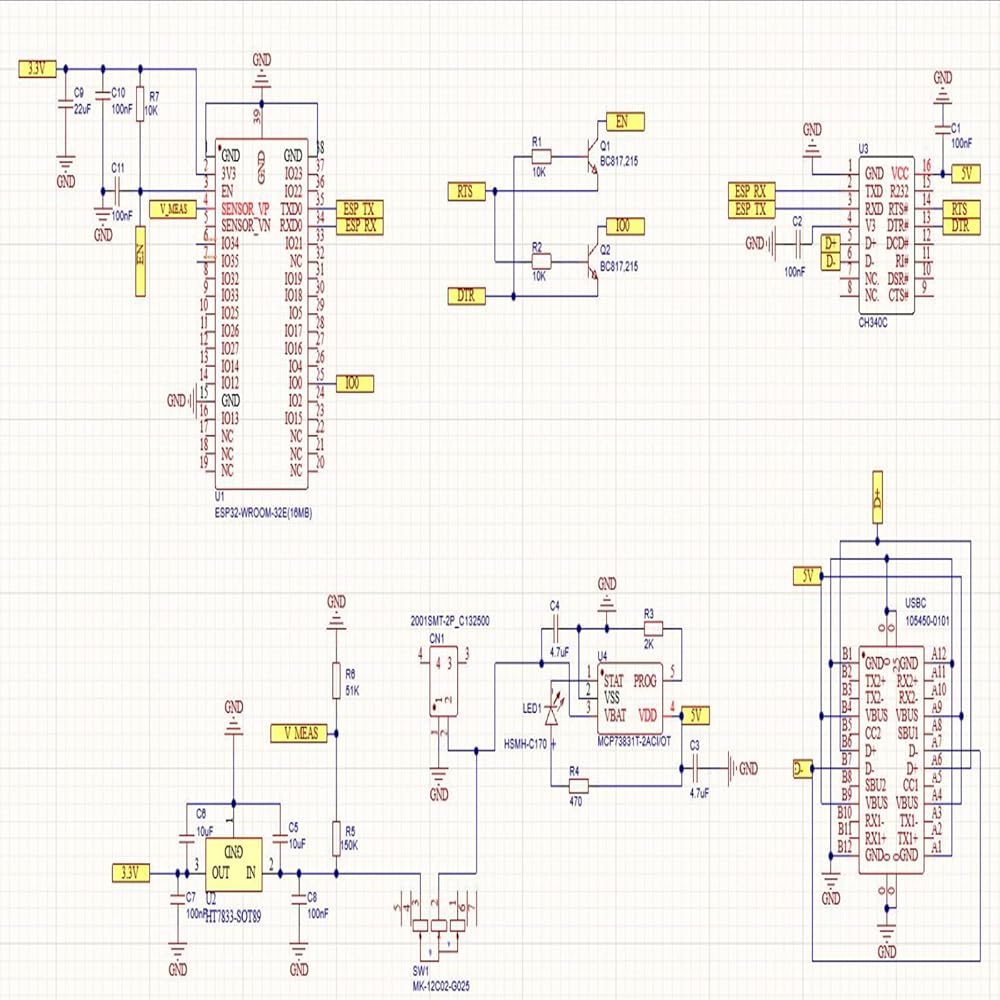This screenshot has width=1000, height=1000.
Task: Select capacitor C8 100nF
Action: (298, 899)
